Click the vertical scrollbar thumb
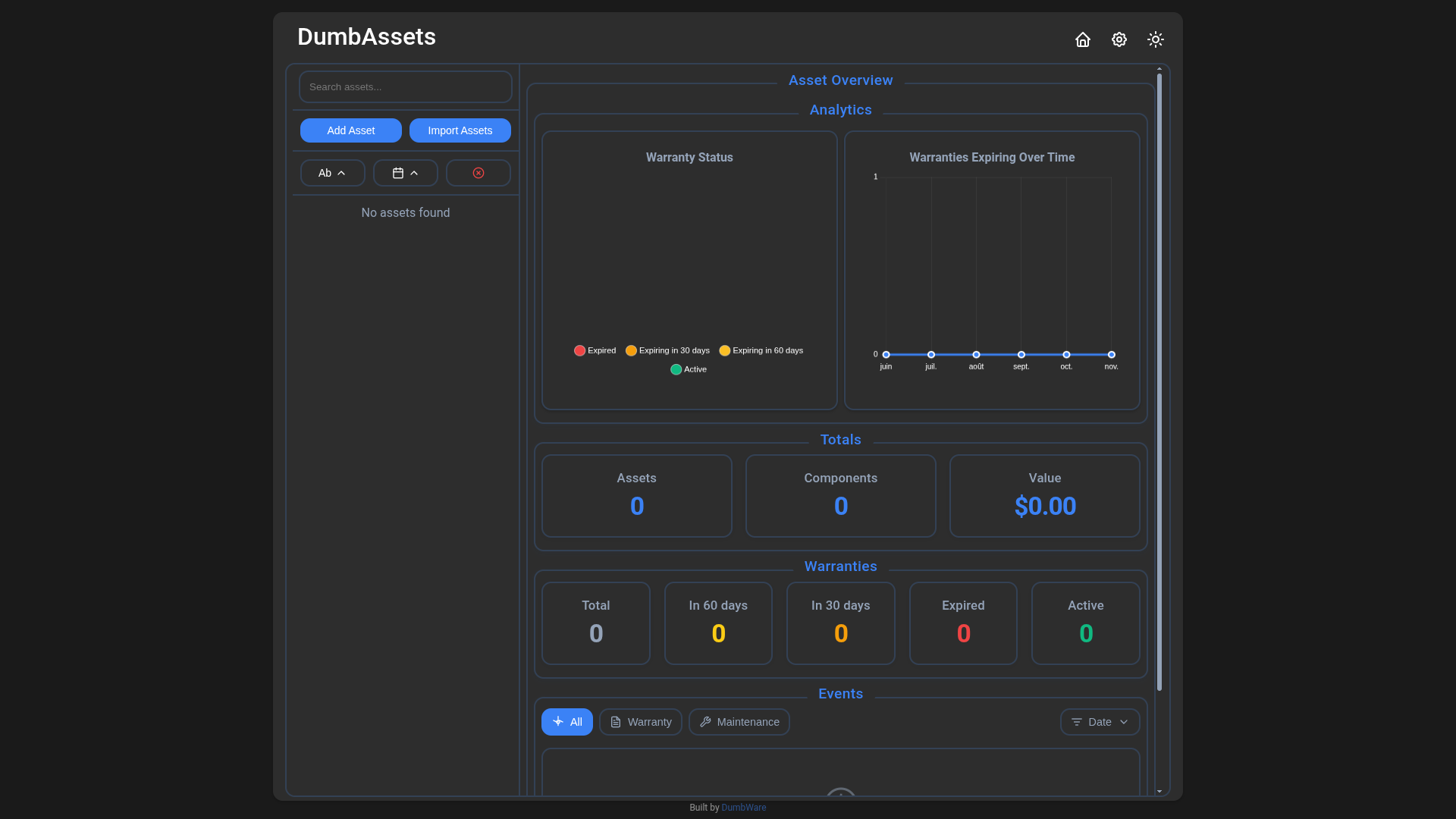The image size is (1456, 819). click(x=1159, y=382)
